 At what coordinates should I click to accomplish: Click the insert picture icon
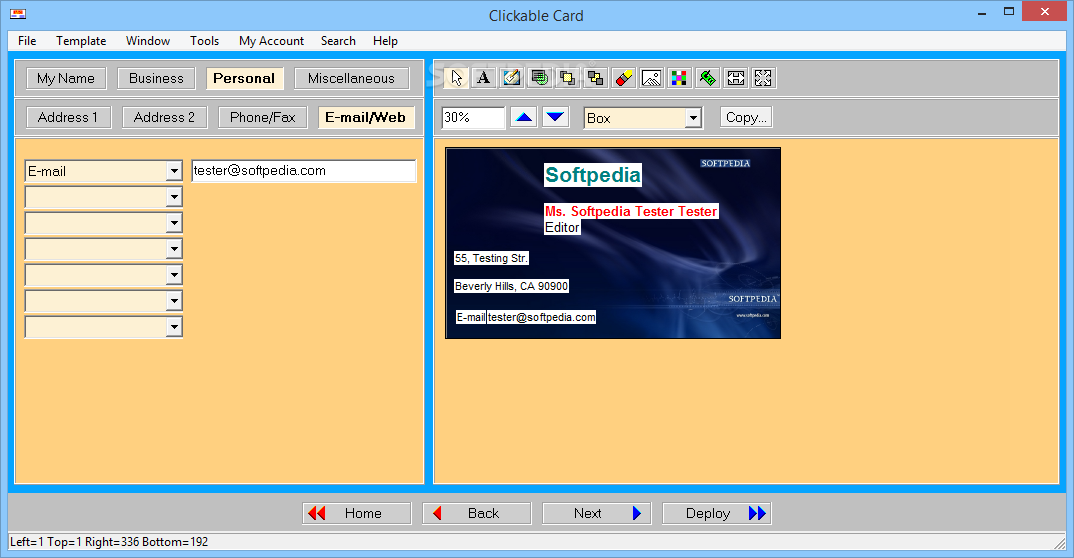(x=651, y=78)
